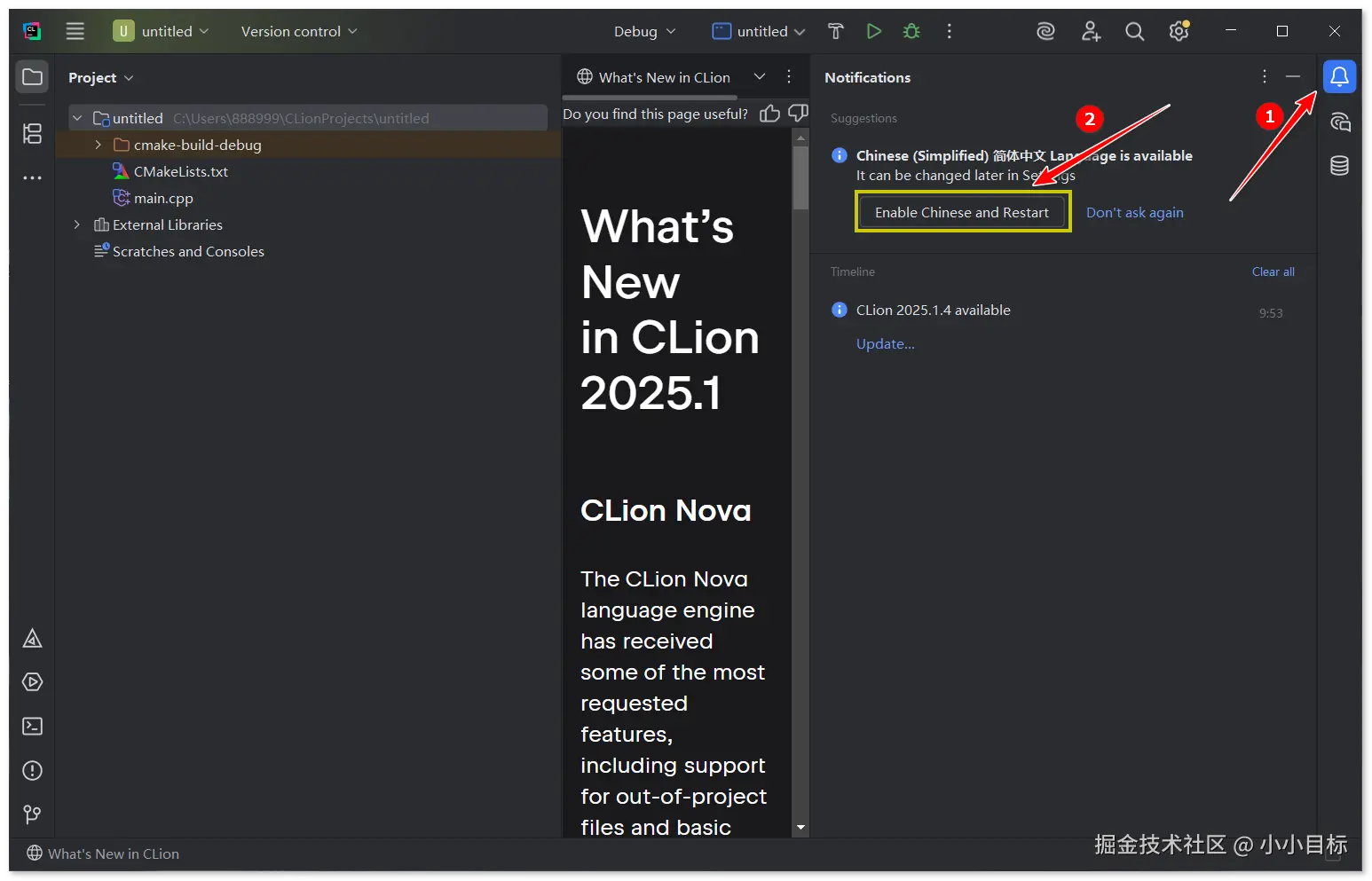Image resolution: width=1372 pixels, height=881 pixels.
Task: Hide the Notifications panel
Action: [x=1293, y=77]
